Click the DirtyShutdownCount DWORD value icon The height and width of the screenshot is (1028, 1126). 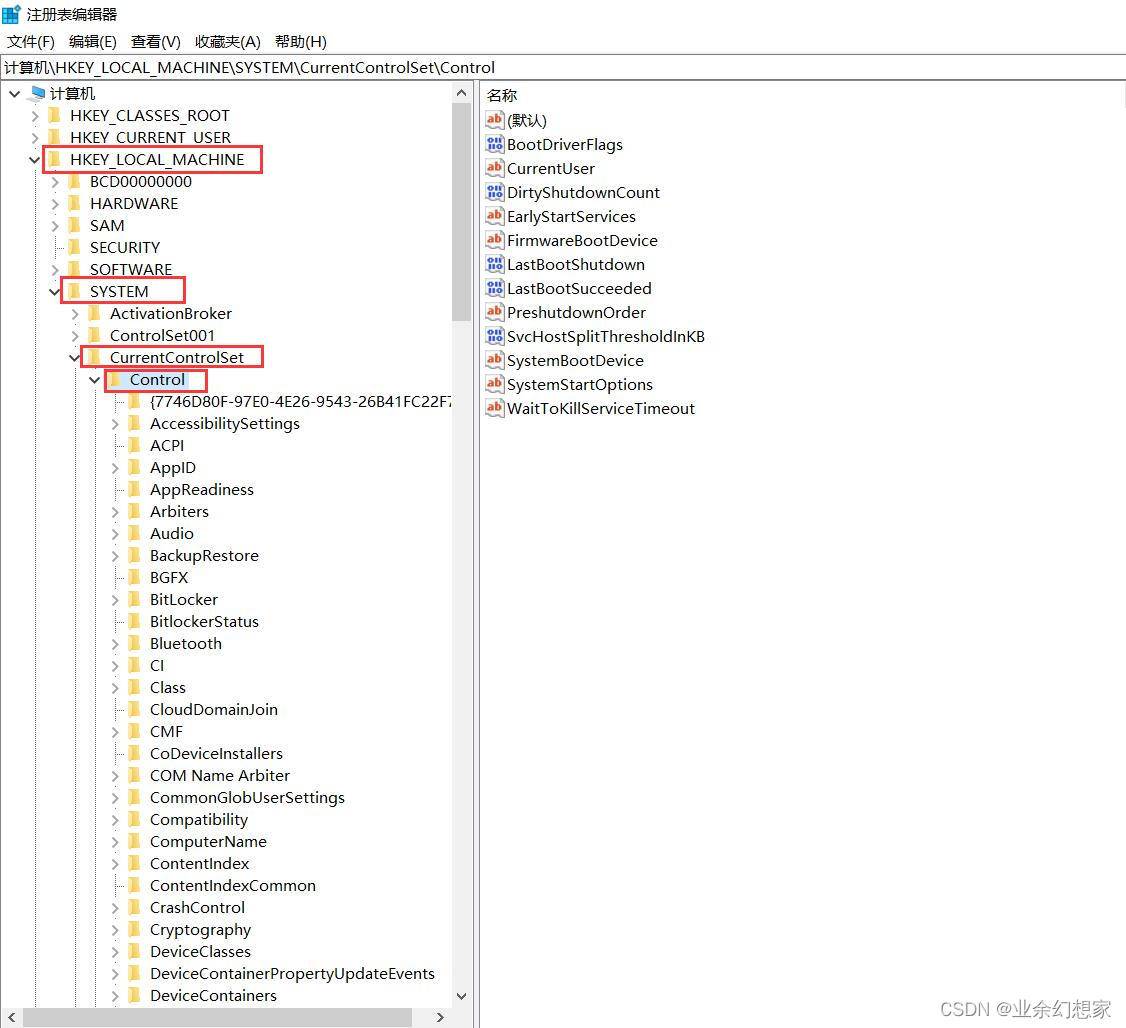(494, 192)
